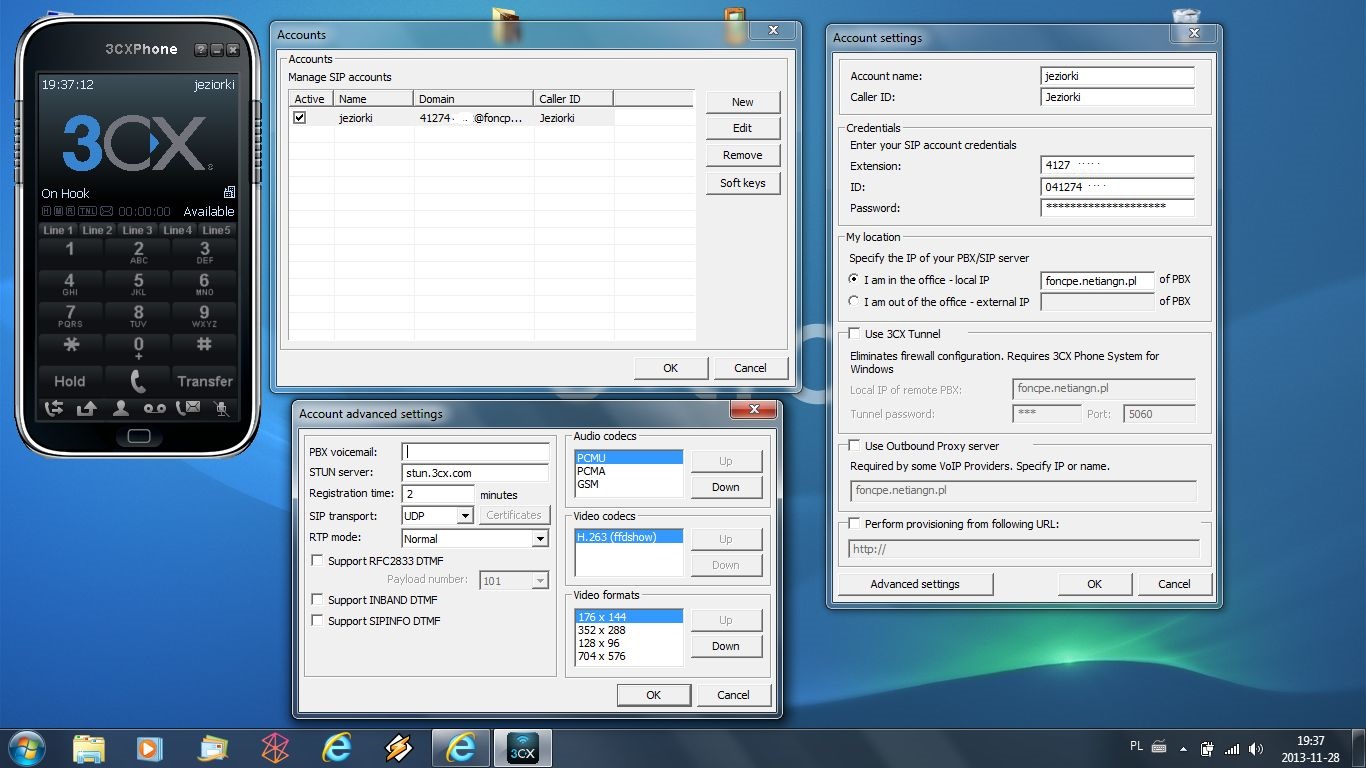This screenshot has height=768, width=1366.
Task: Tap the green call handset key
Action: [x=138, y=381]
